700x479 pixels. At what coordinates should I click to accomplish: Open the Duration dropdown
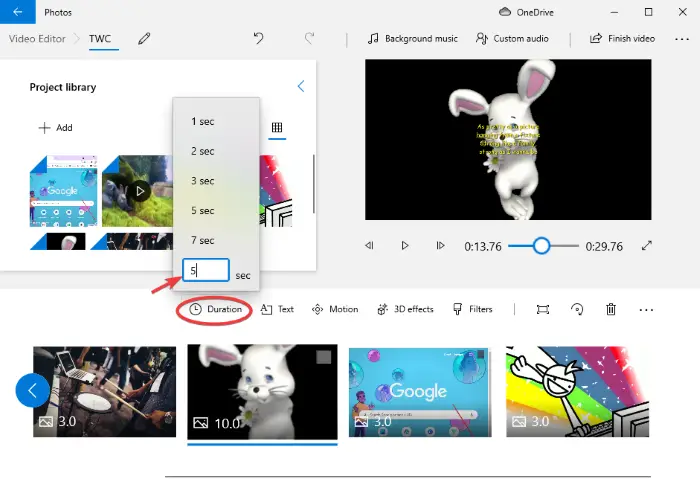[x=215, y=309]
